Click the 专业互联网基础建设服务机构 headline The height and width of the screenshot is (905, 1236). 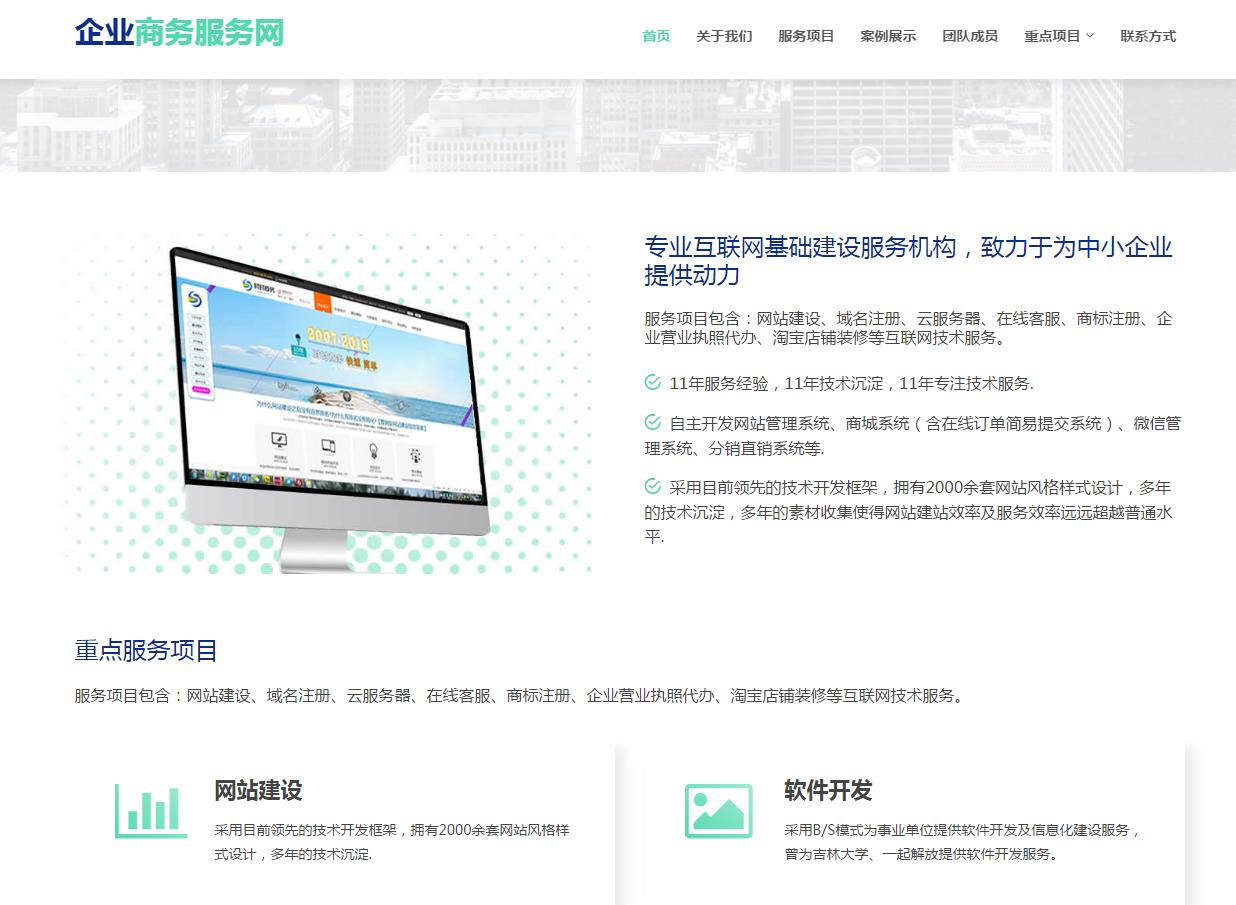pos(908,261)
